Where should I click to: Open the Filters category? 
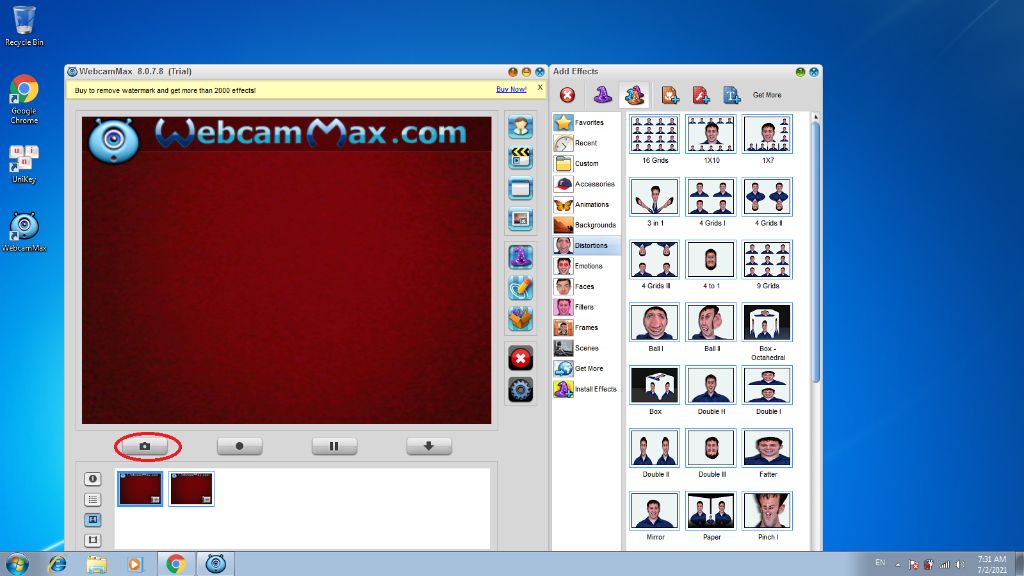point(586,307)
